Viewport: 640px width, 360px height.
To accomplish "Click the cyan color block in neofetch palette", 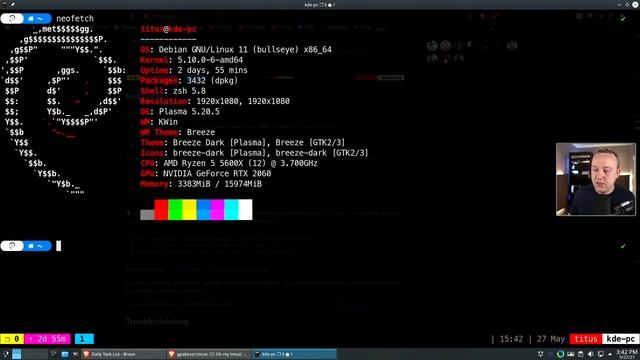I will 231,209.
